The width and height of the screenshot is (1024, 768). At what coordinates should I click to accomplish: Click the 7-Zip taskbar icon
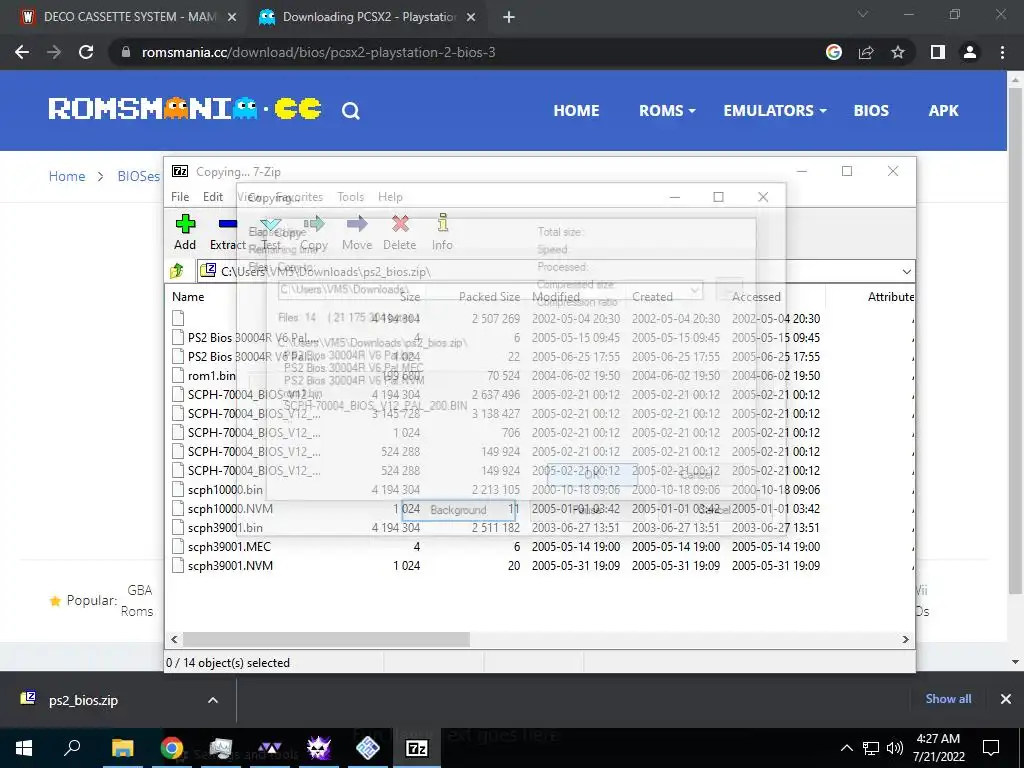(x=417, y=748)
